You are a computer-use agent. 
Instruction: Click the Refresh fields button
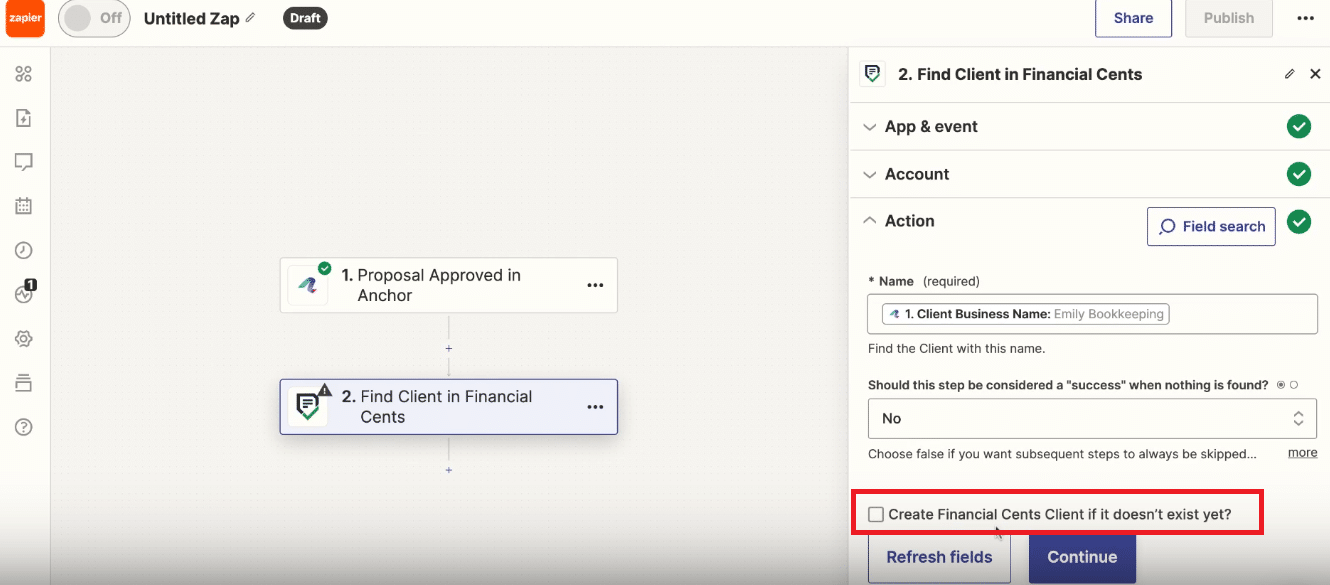tap(939, 557)
